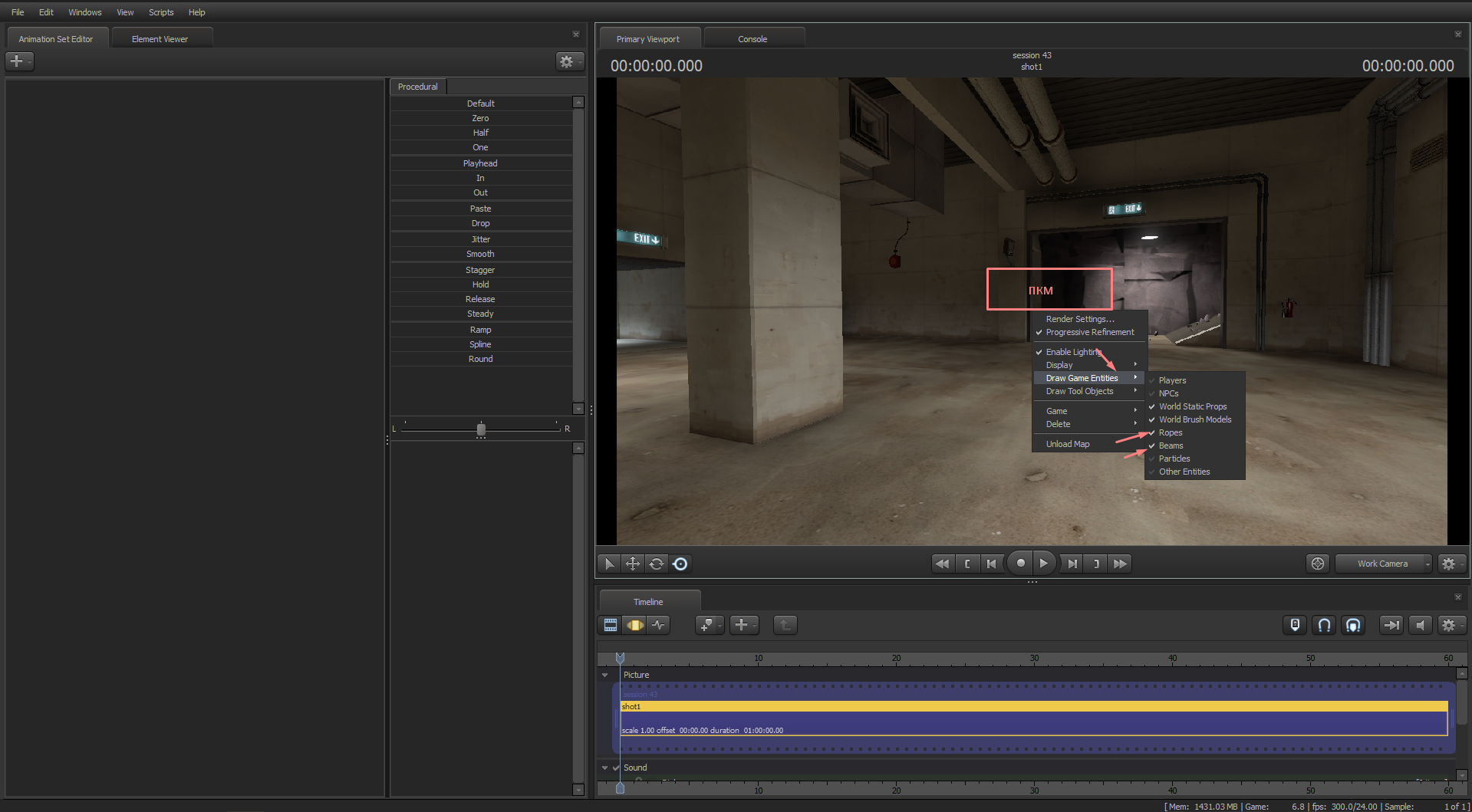Apply the Default procedural preset
The width and height of the screenshot is (1472, 812).
click(481, 104)
